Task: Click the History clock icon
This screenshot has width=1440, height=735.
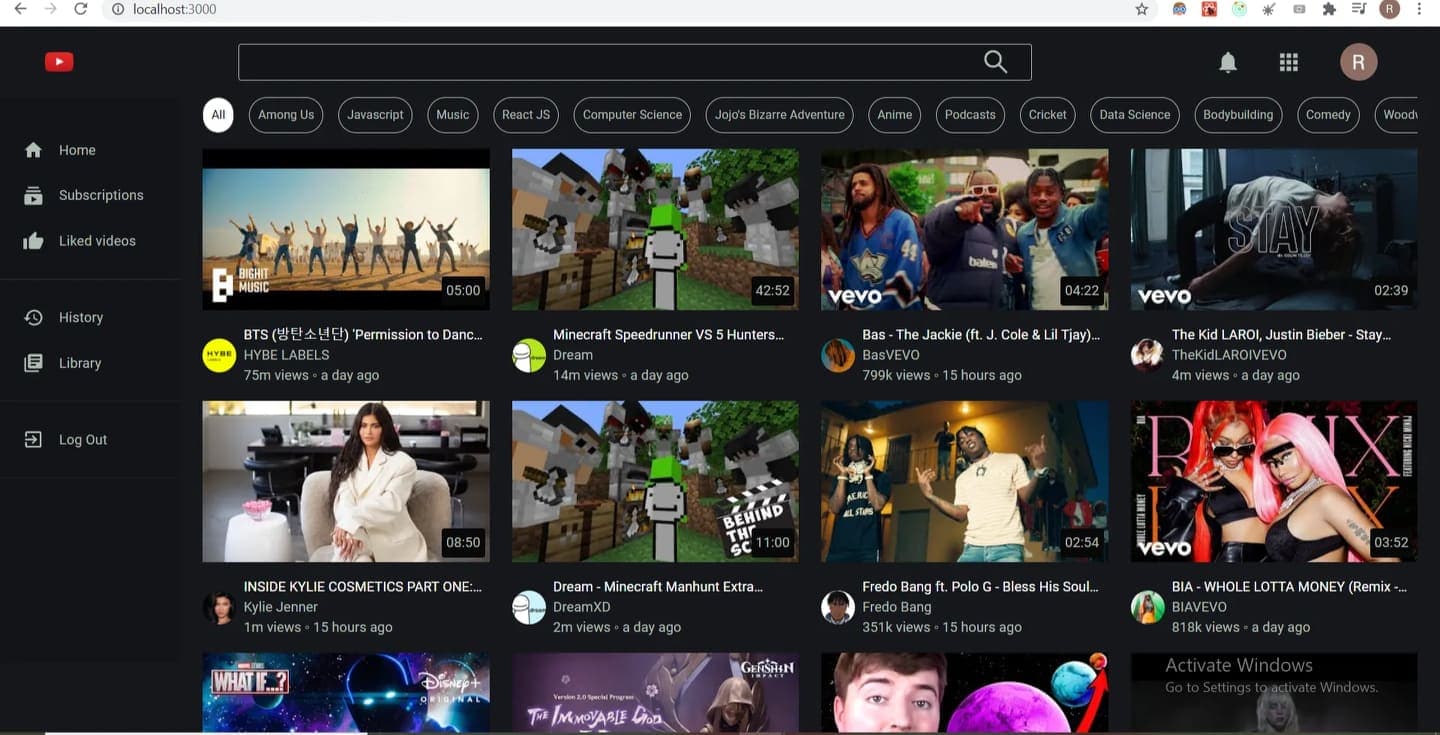Action: pyautogui.click(x=33, y=317)
